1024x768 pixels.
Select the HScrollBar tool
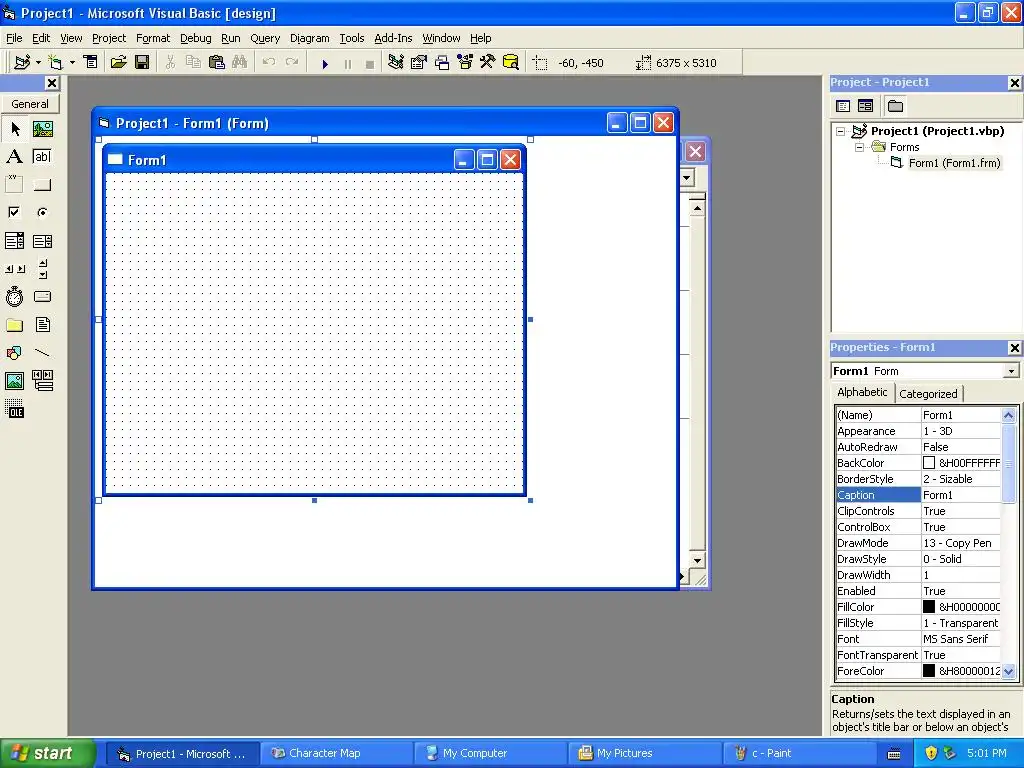(x=15, y=268)
